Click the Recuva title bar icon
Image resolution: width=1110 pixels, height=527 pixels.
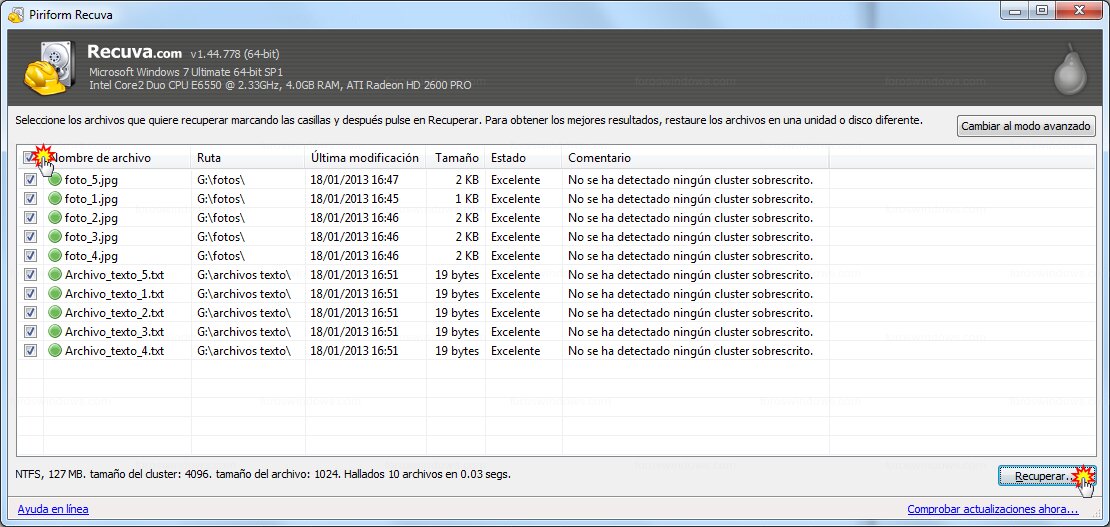pos(15,14)
